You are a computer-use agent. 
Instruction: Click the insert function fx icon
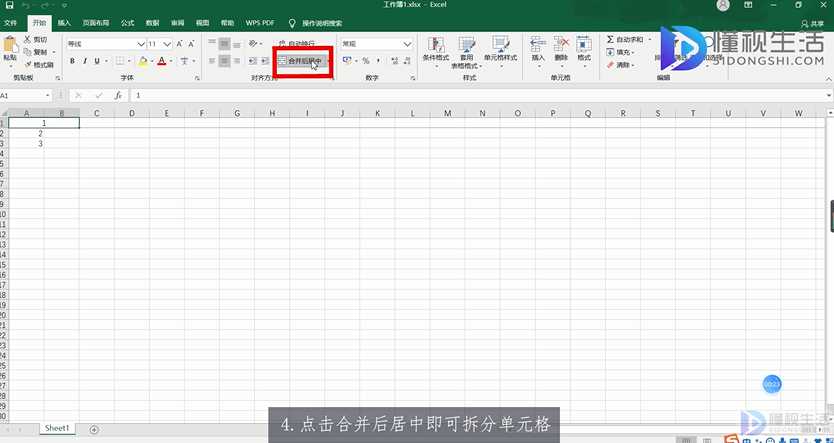pyautogui.click(x=118, y=95)
